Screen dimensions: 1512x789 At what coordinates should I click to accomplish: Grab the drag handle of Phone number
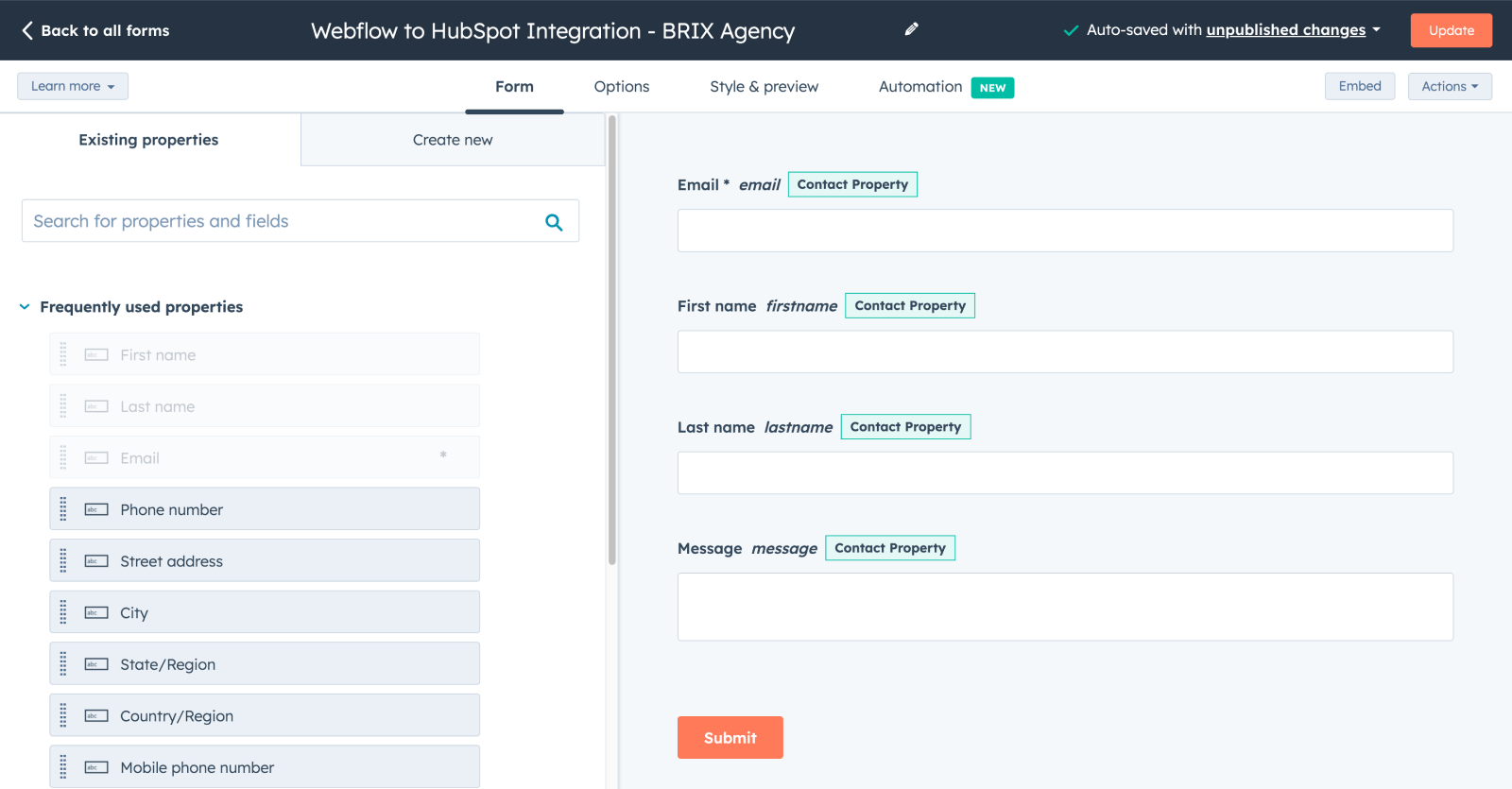[63, 509]
